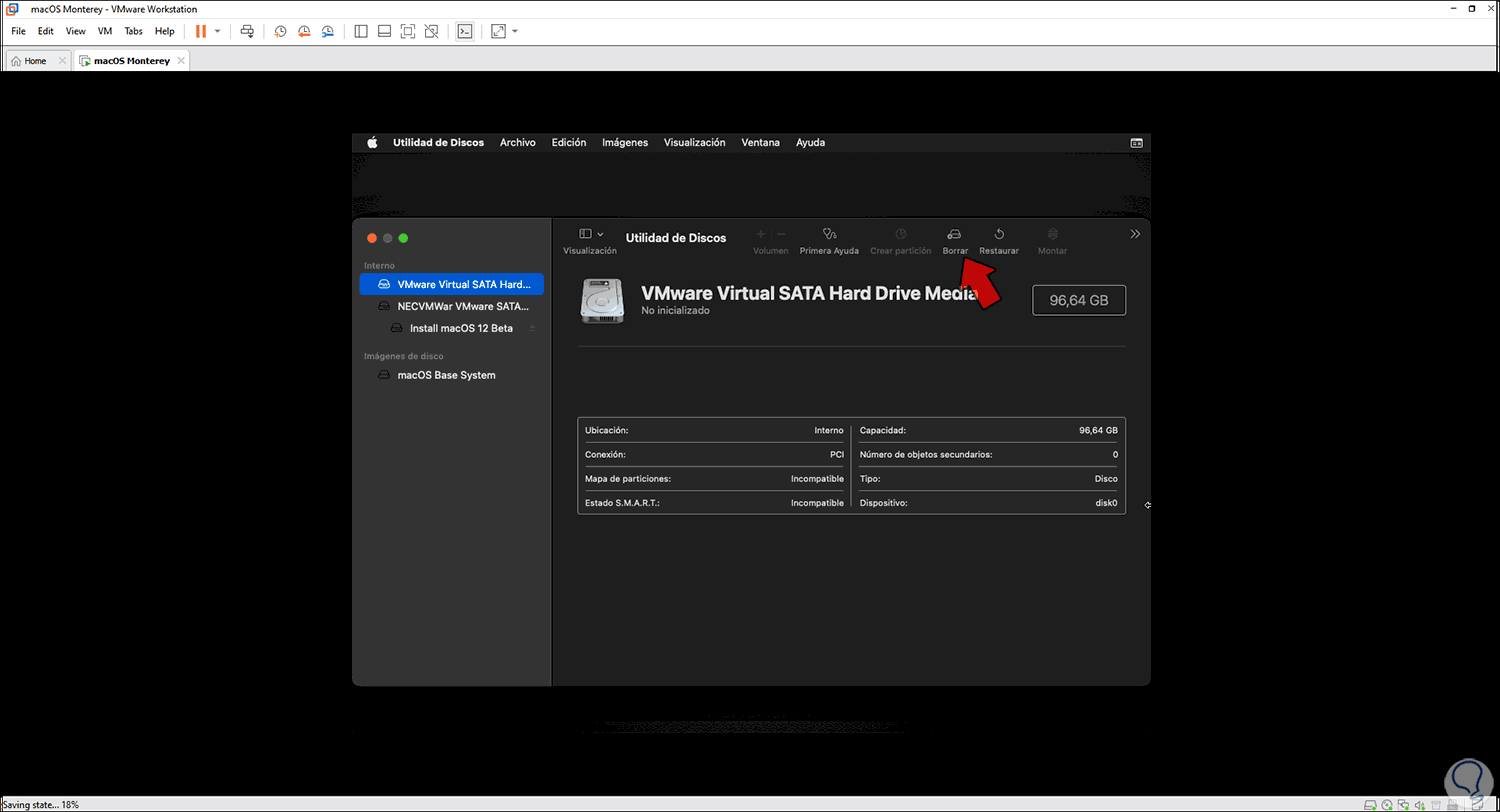Screen dimensions: 1500x812
Task: Open the VMware Help menu
Action: (165, 31)
